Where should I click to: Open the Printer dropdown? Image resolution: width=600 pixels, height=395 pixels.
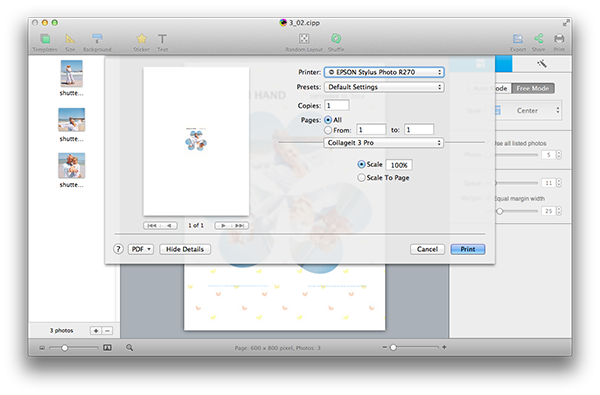click(x=384, y=72)
